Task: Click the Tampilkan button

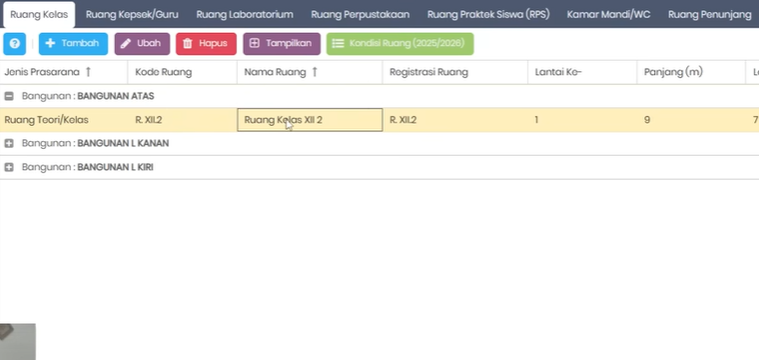Action: pyautogui.click(x=282, y=44)
